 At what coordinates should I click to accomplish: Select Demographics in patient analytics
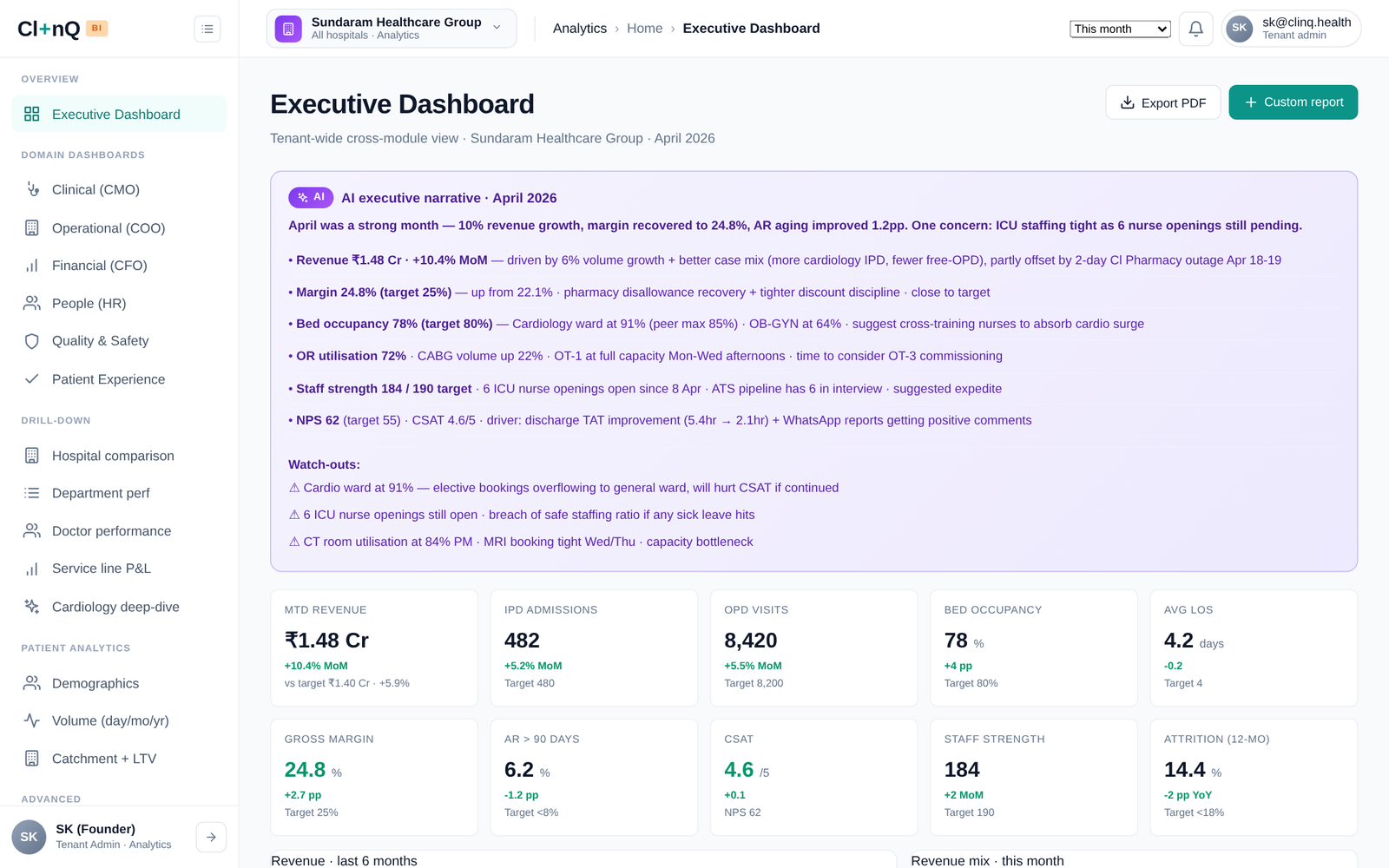tap(119, 683)
